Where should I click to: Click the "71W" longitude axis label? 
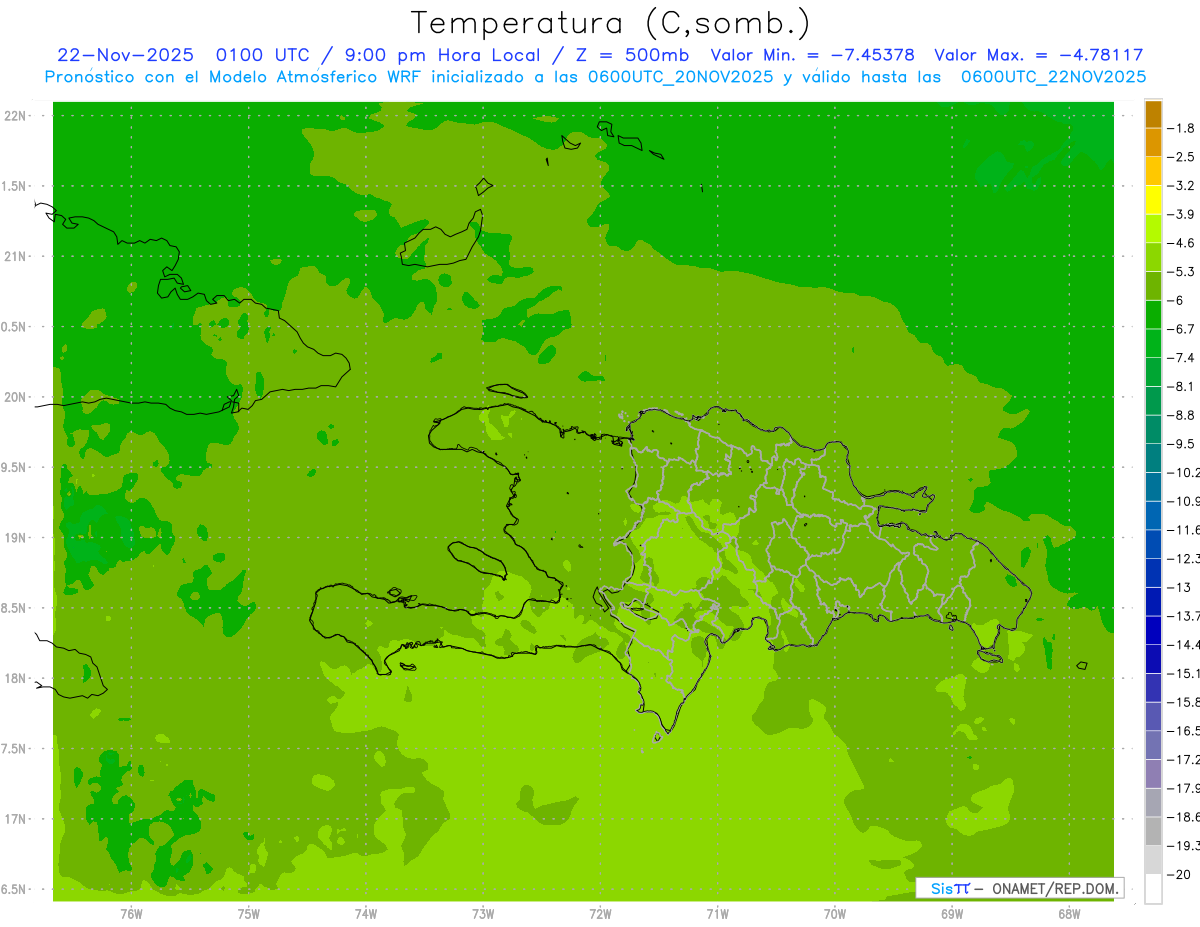click(717, 913)
